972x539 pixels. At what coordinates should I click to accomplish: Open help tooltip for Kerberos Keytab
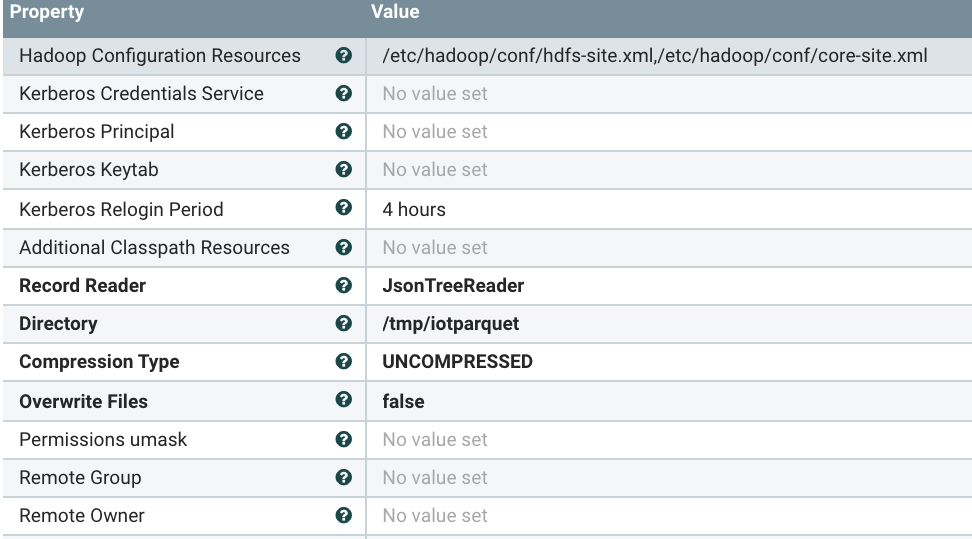pyautogui.click(x=343, y=170)
